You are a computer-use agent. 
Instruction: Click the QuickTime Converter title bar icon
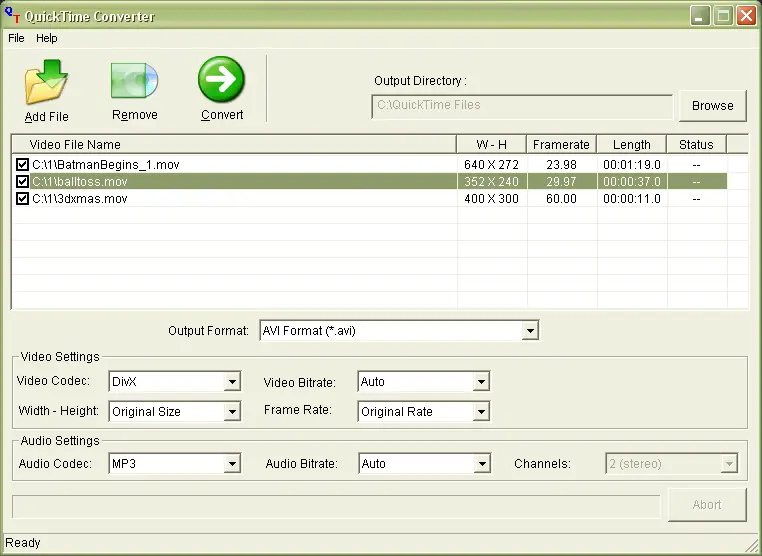click(x=13, y=16)
